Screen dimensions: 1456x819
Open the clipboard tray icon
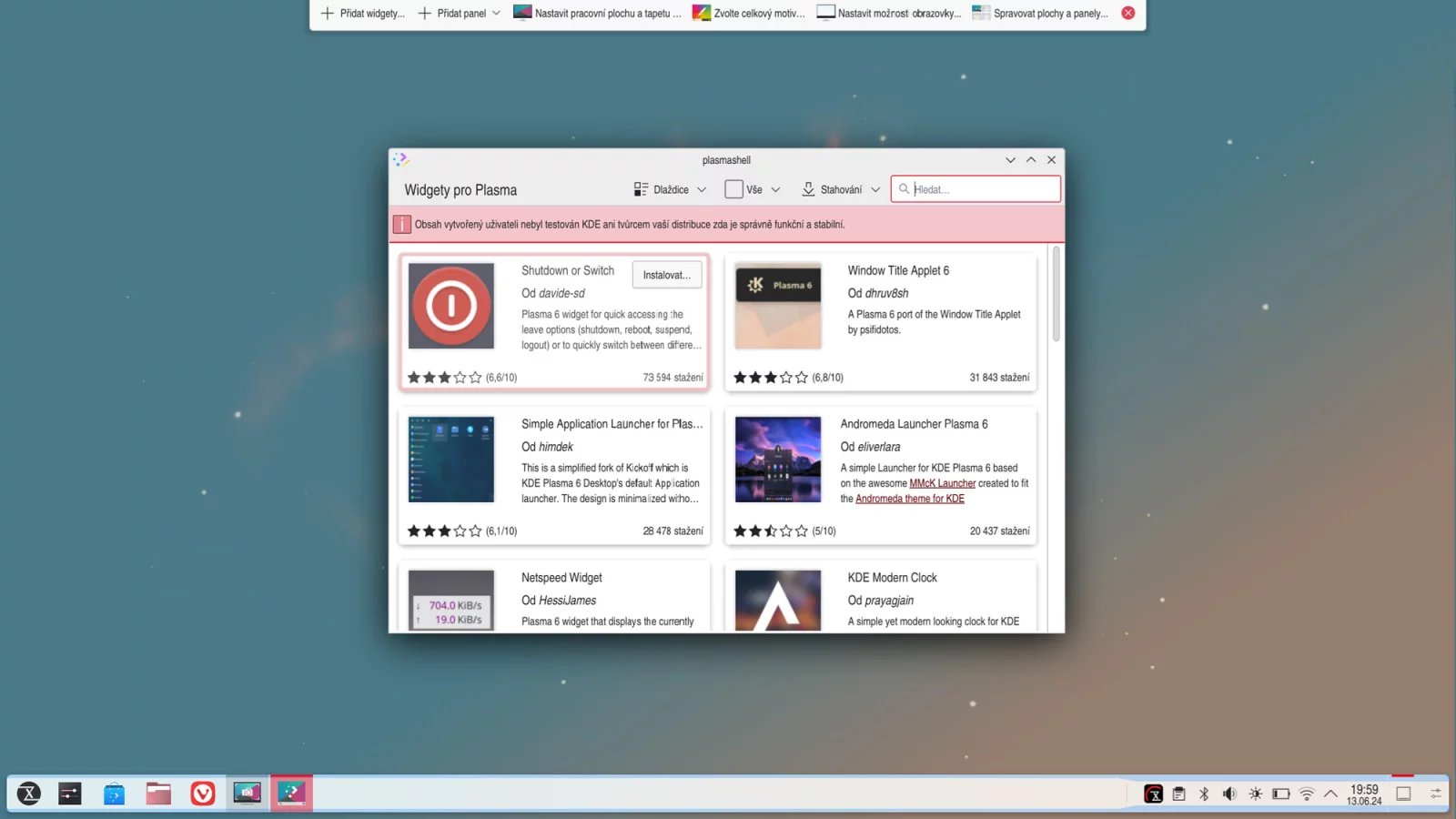coord(1178,794)
